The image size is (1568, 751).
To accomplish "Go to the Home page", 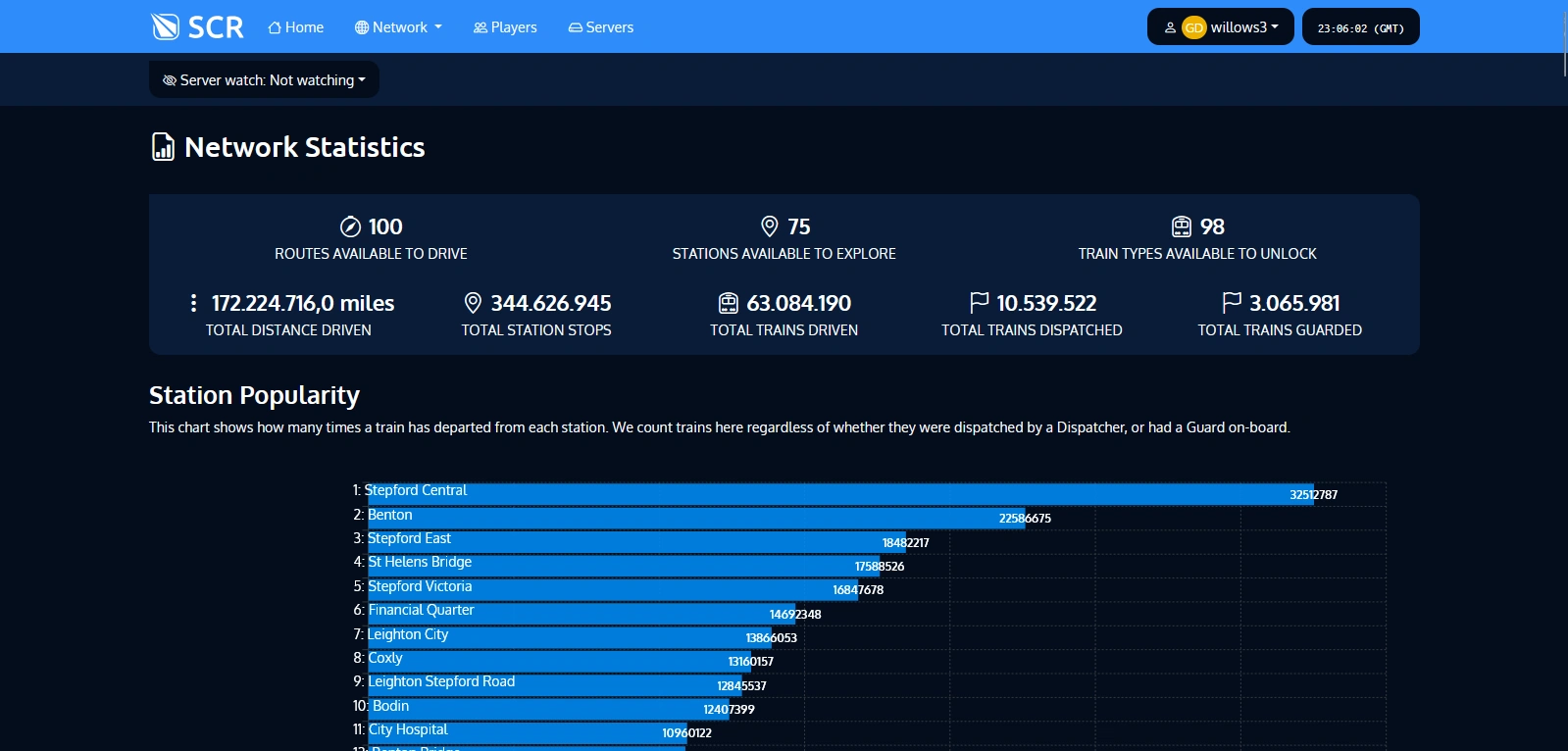I will tap(295, 27).
